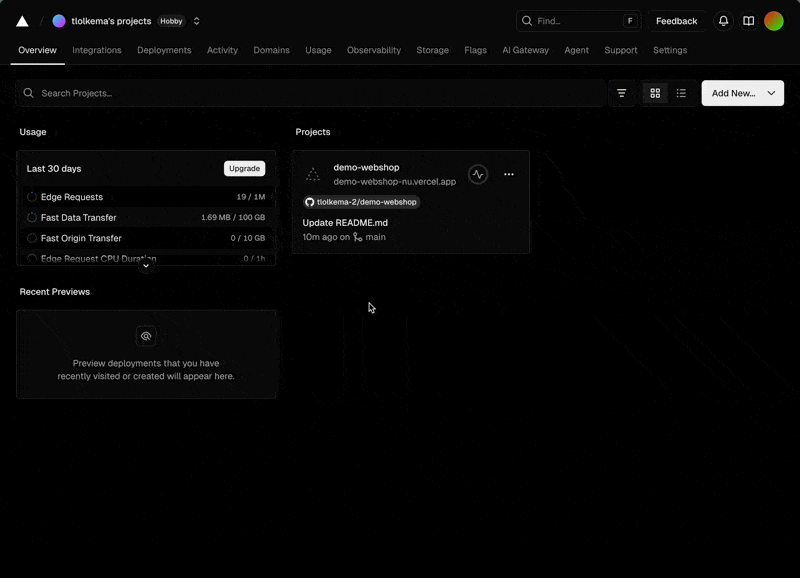Image resolution: width=800 pixels, height=578 pixels.
Task: Toggle the Recent Previews eye icon
Action: pos(146,336)
